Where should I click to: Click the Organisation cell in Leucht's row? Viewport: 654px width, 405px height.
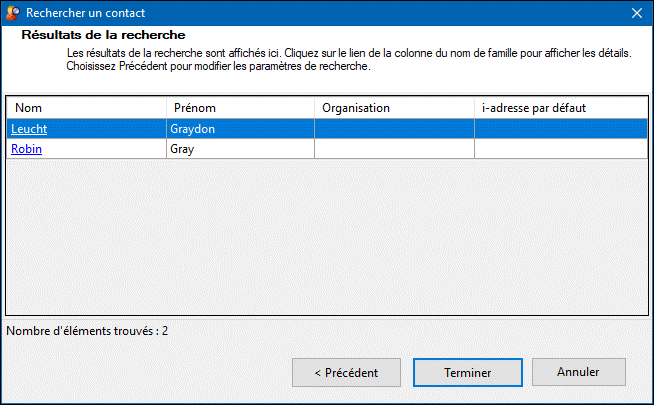[394, 129]
